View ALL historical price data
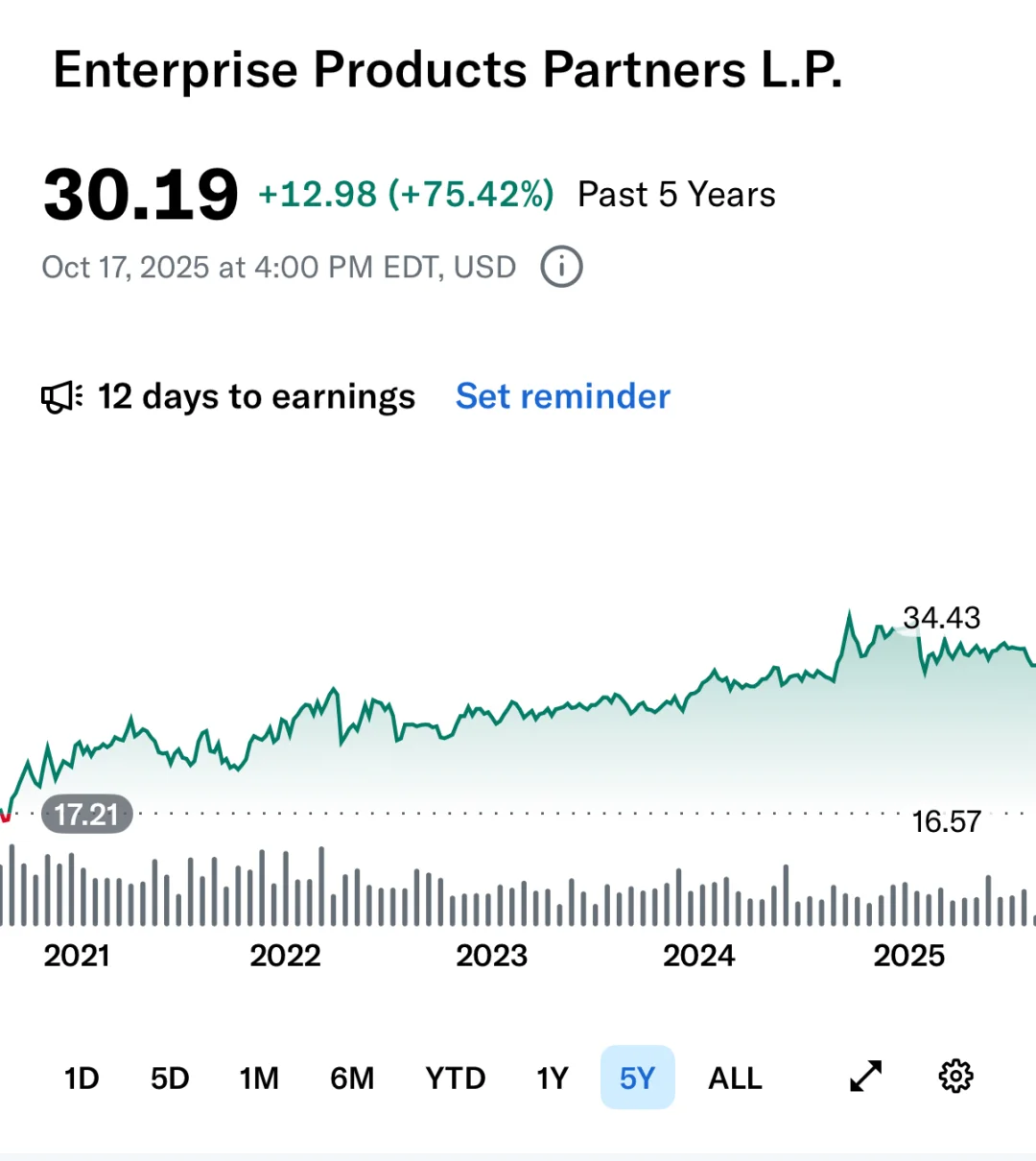 (735, 1078)
